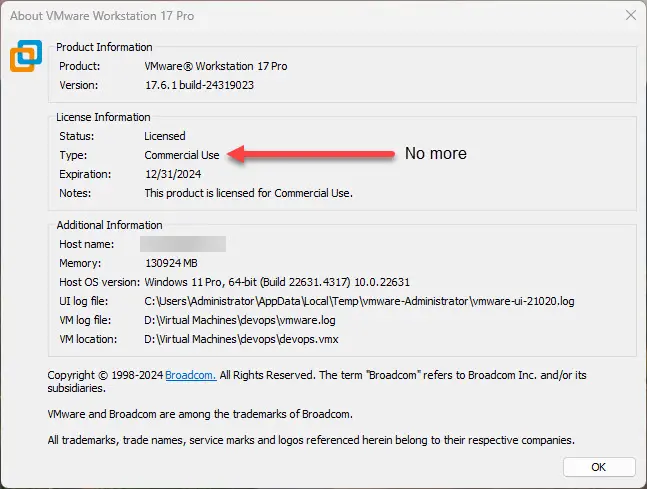Click the Status: field label
The image size is (647, 489).
coord(77,136)
